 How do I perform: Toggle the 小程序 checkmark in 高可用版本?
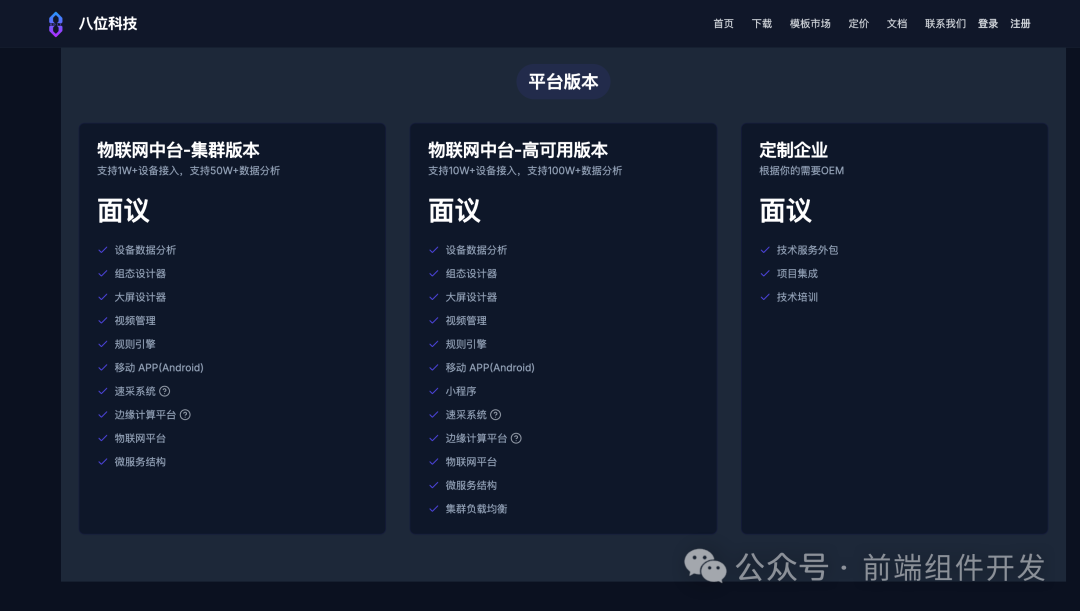tap(433, 391)
